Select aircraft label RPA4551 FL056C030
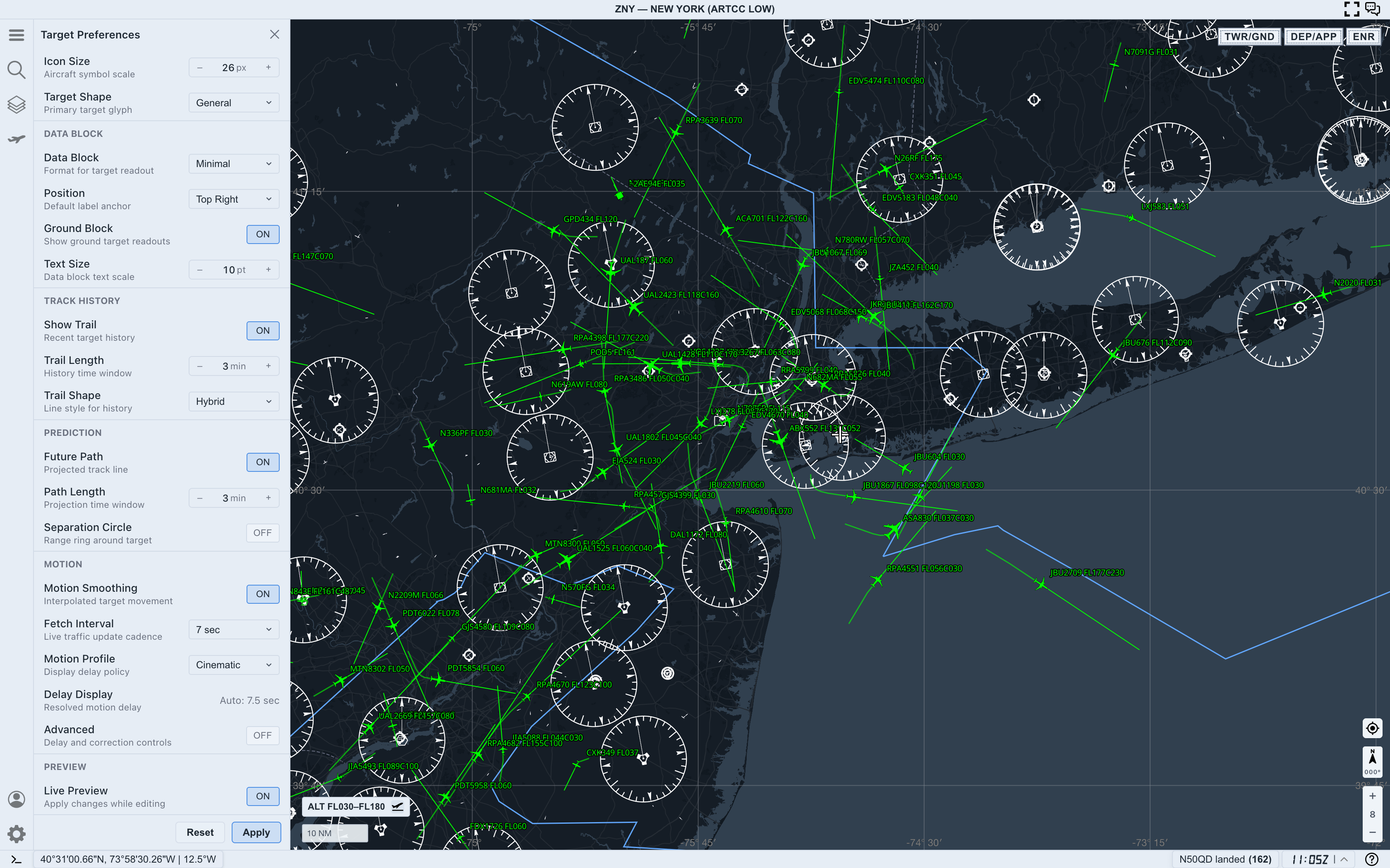Image resolution: width=1390 pixels, height=868 pixels. [924, 568]
